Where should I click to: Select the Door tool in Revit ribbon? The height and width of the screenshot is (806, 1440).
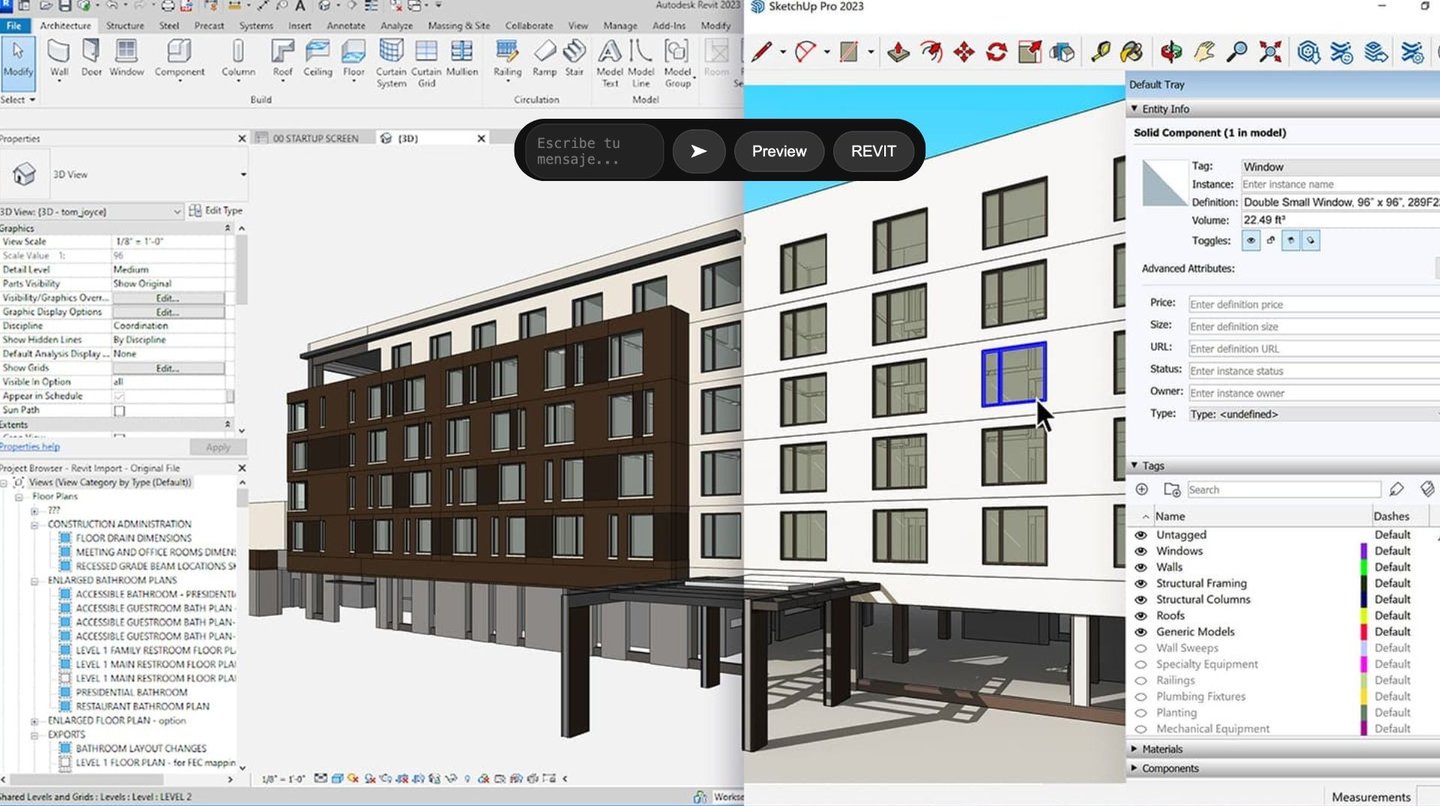[91, 57]
